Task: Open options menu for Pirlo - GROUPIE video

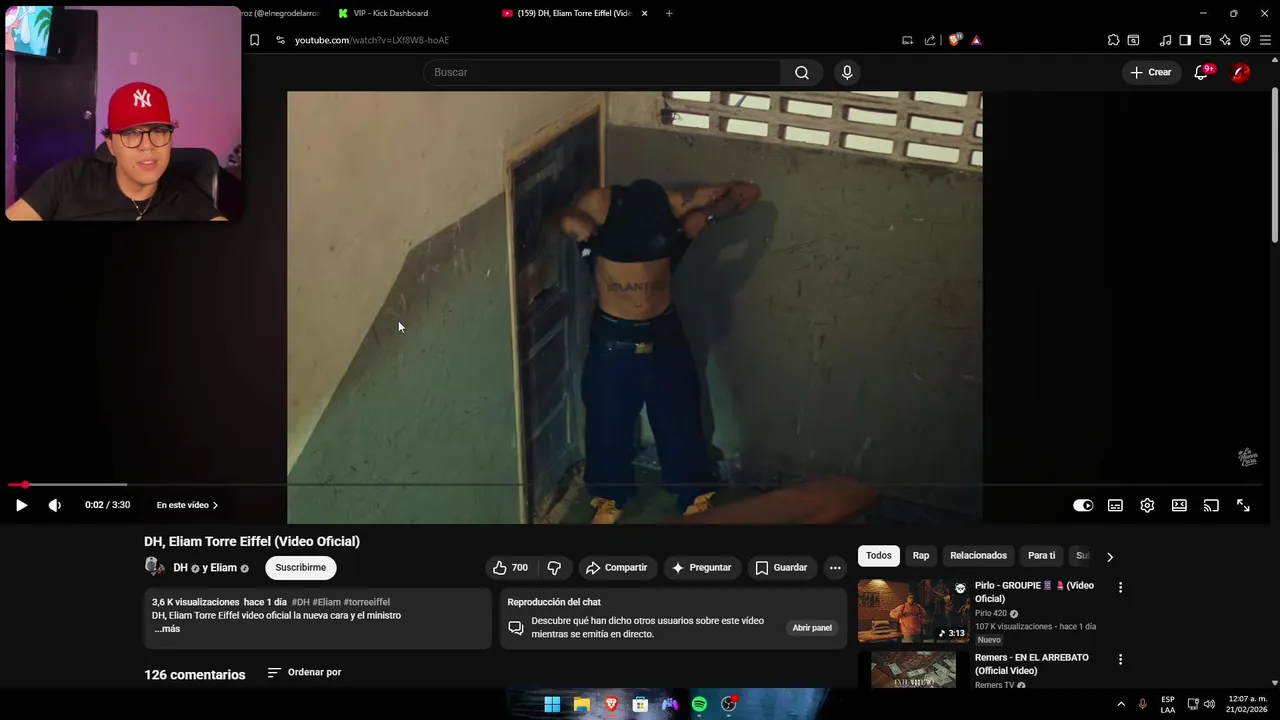Action: [x=1120, y=588]
